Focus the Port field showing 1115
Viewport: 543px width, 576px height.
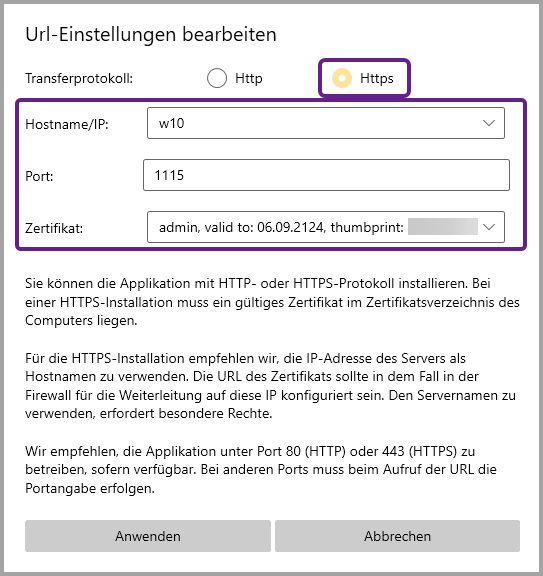pos(326,175)
